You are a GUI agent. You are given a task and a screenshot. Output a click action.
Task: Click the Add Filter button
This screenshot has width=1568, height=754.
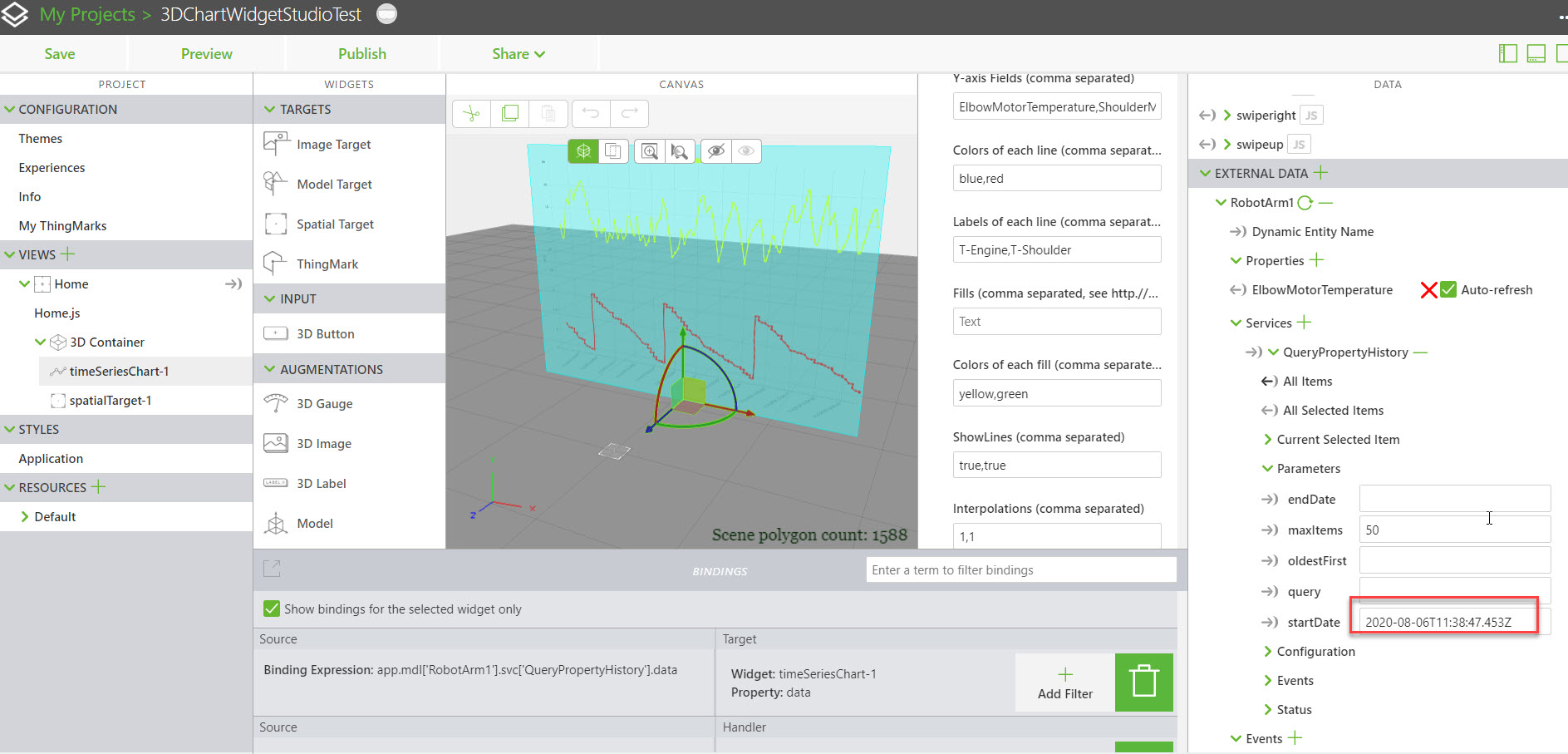(x=1064, y=682)
